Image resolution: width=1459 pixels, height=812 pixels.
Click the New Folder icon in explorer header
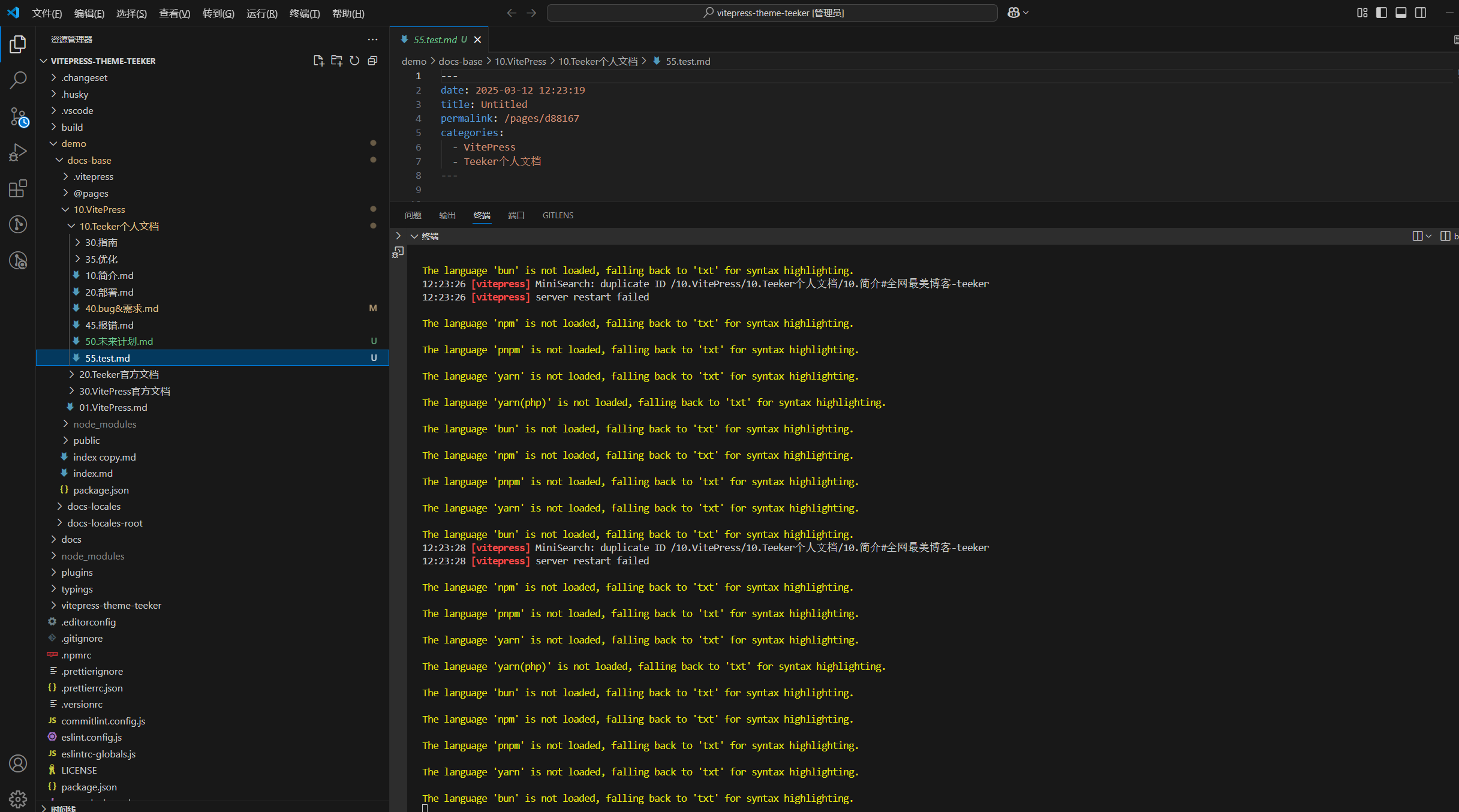point(336,61)
